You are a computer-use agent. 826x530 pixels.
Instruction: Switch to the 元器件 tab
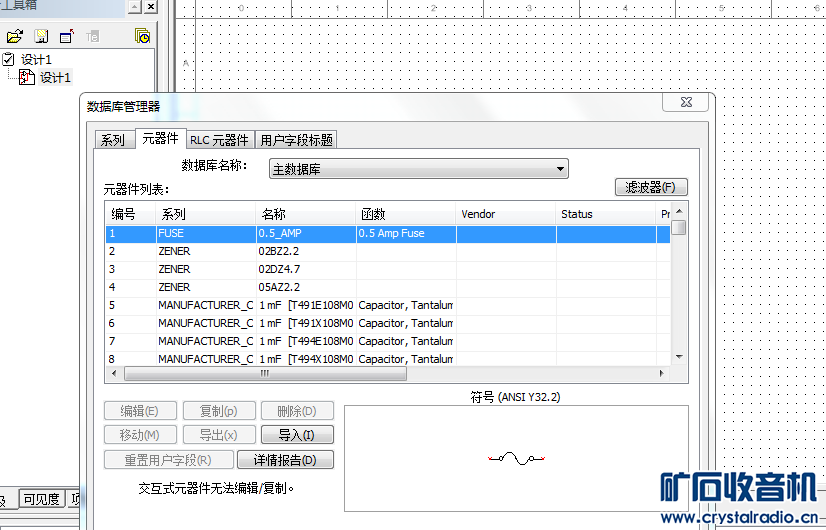tap(160, 138)
